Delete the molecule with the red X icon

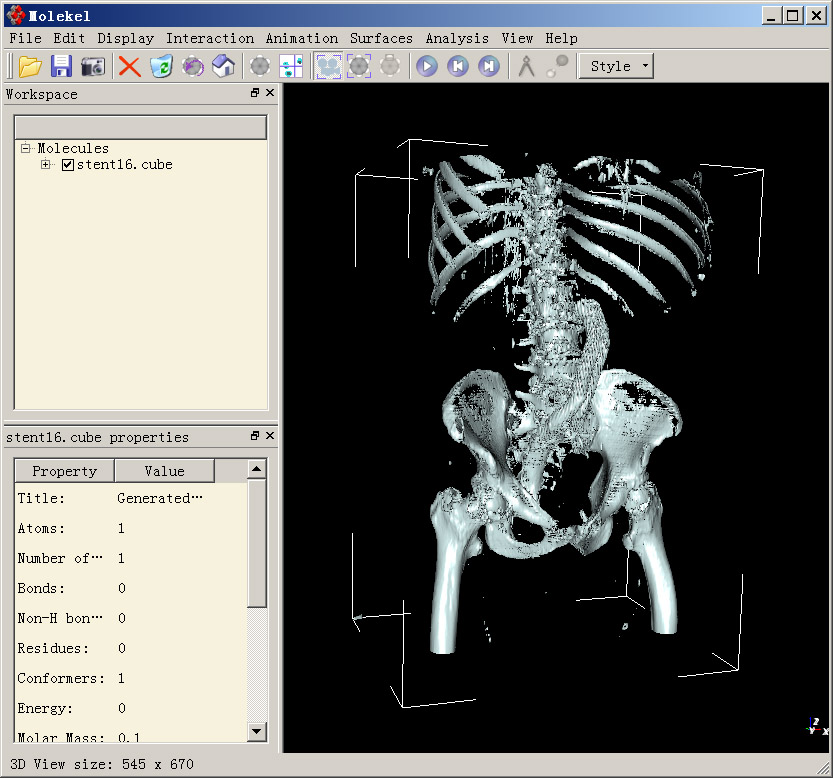click(x=129, y=67)
